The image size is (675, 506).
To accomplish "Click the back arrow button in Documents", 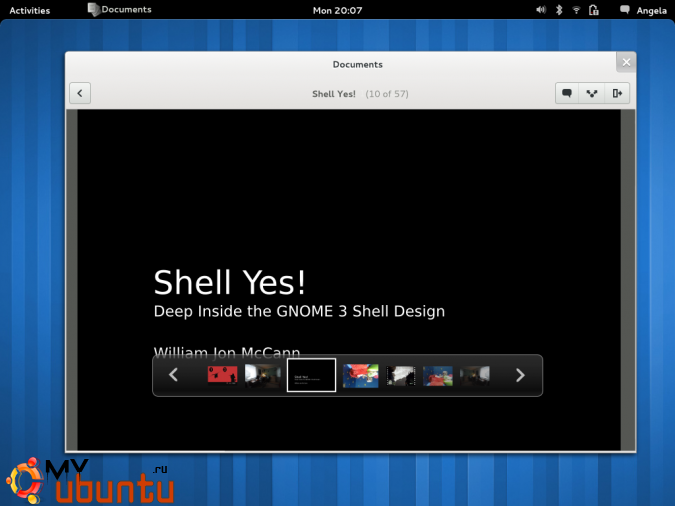I will [81, 93].
